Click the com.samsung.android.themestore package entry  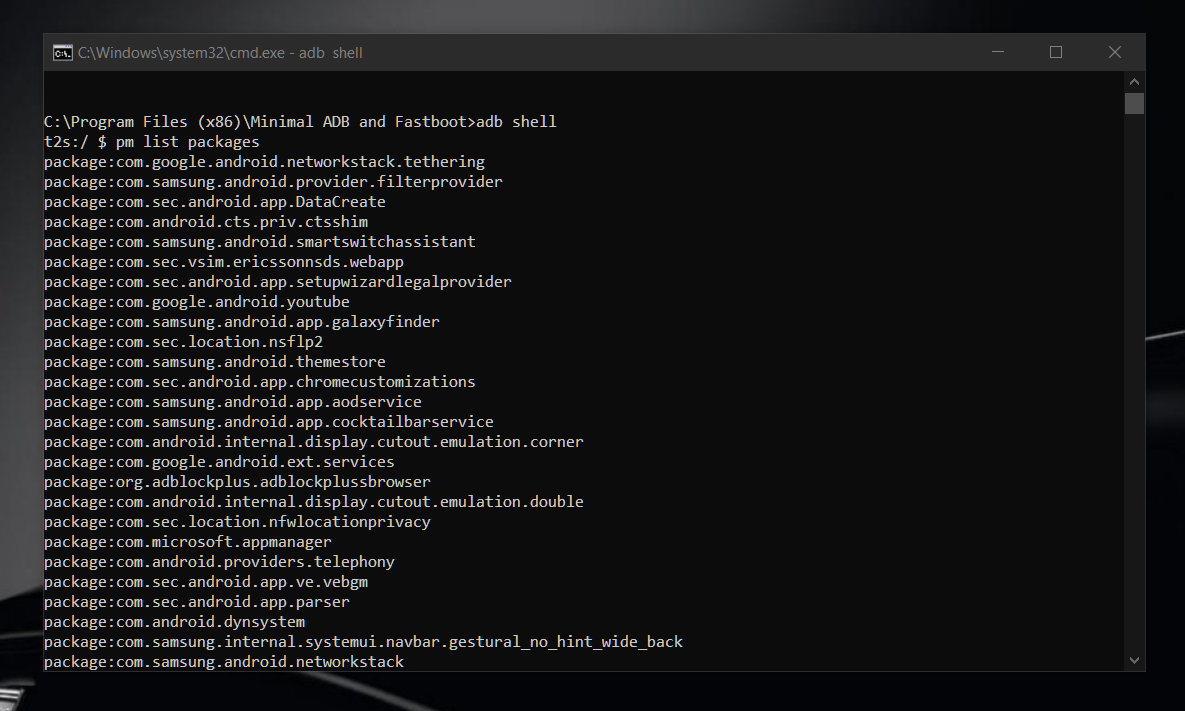pyautogui.click(x=215, y=362)
